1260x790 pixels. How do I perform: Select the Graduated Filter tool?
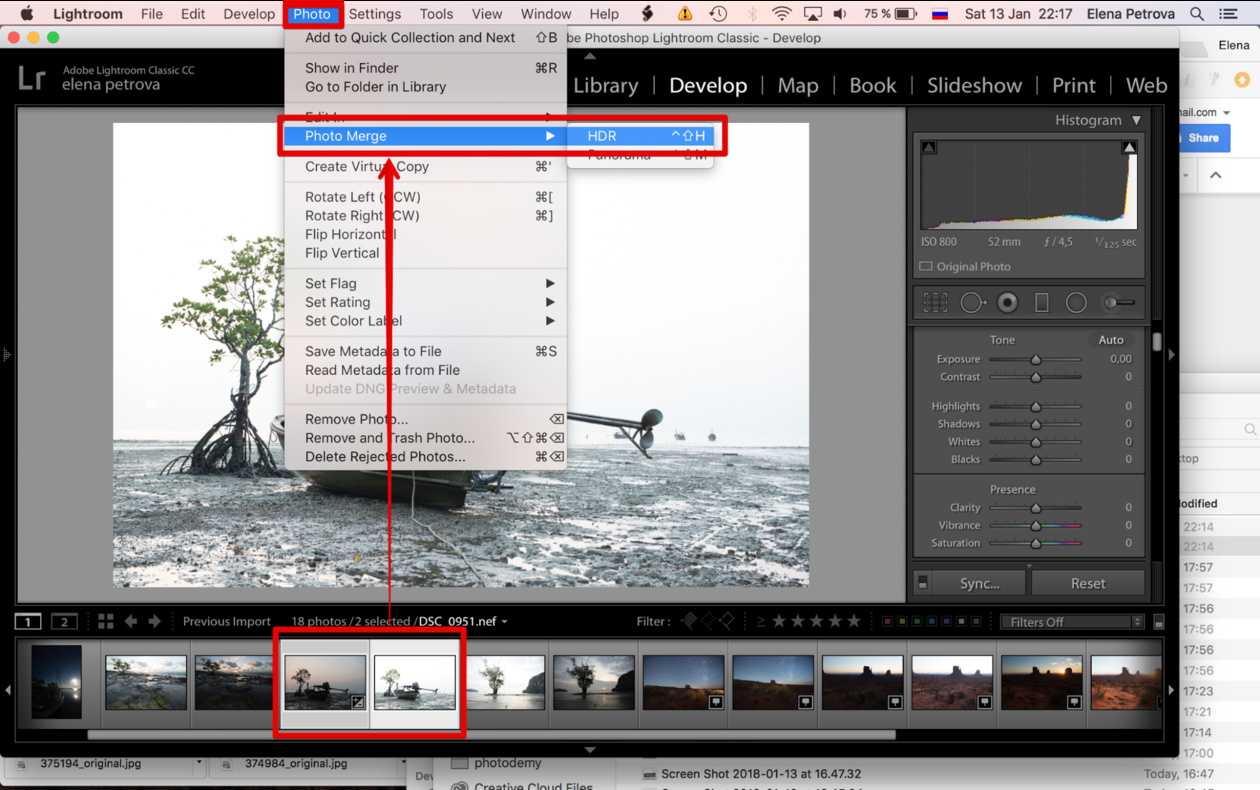1041,302
